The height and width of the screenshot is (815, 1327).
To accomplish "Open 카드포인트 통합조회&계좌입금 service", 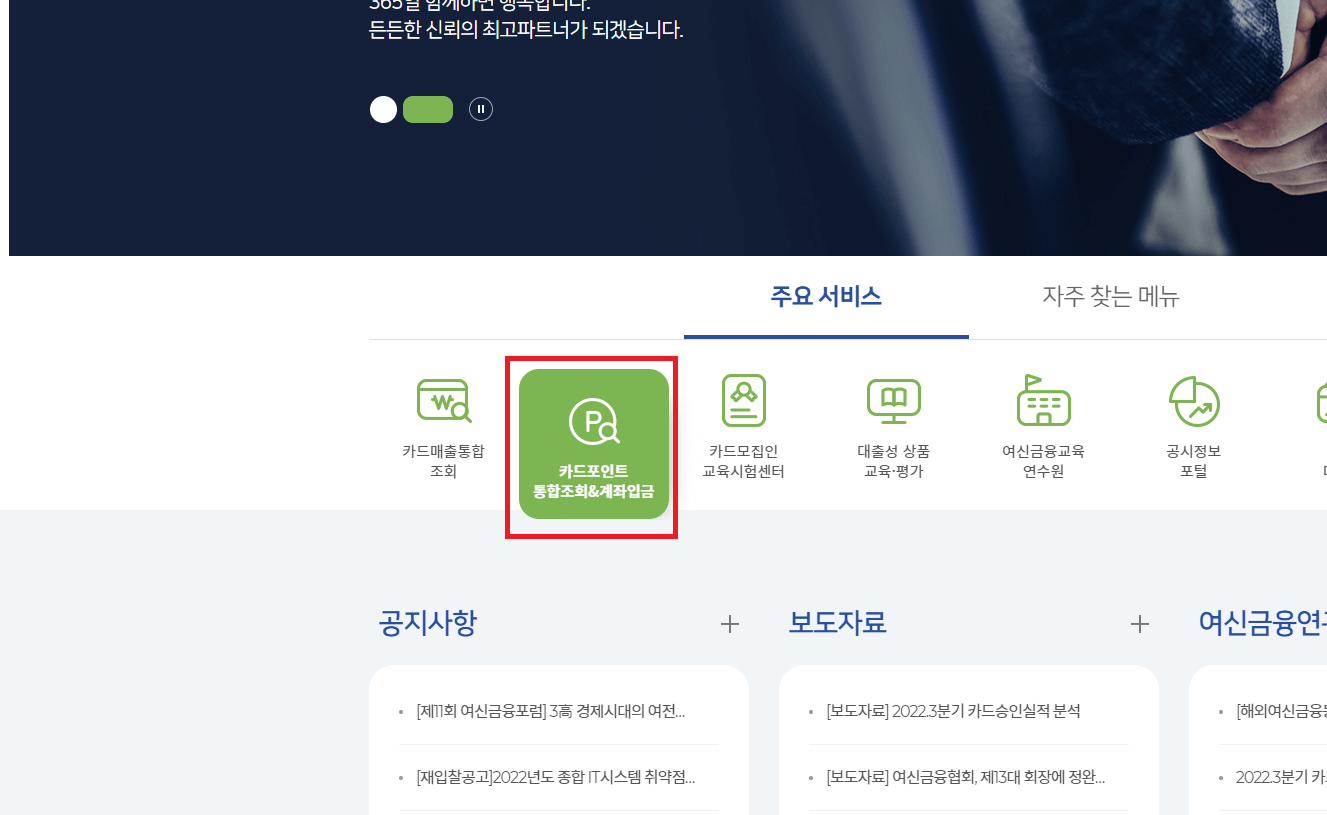I will (594, 444).
